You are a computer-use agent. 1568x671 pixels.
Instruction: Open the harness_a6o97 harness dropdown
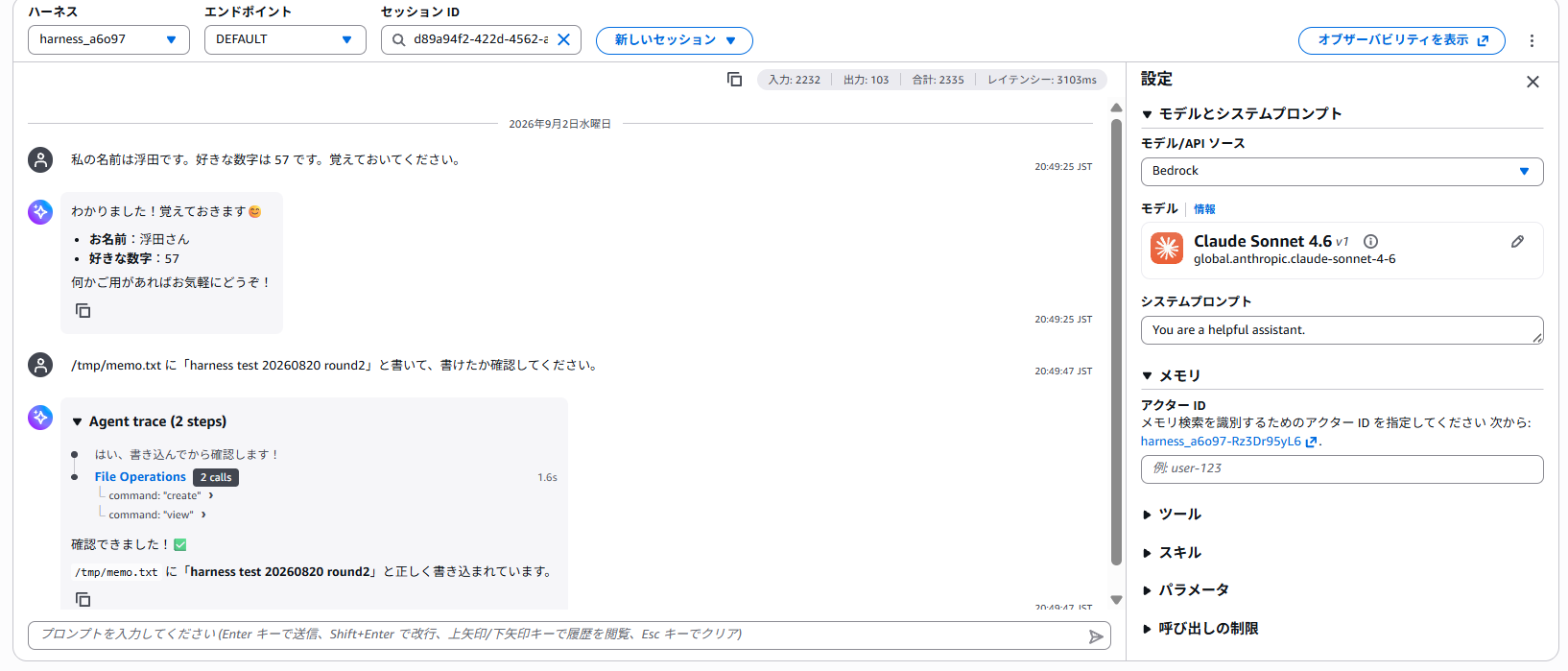coord(108,39)
